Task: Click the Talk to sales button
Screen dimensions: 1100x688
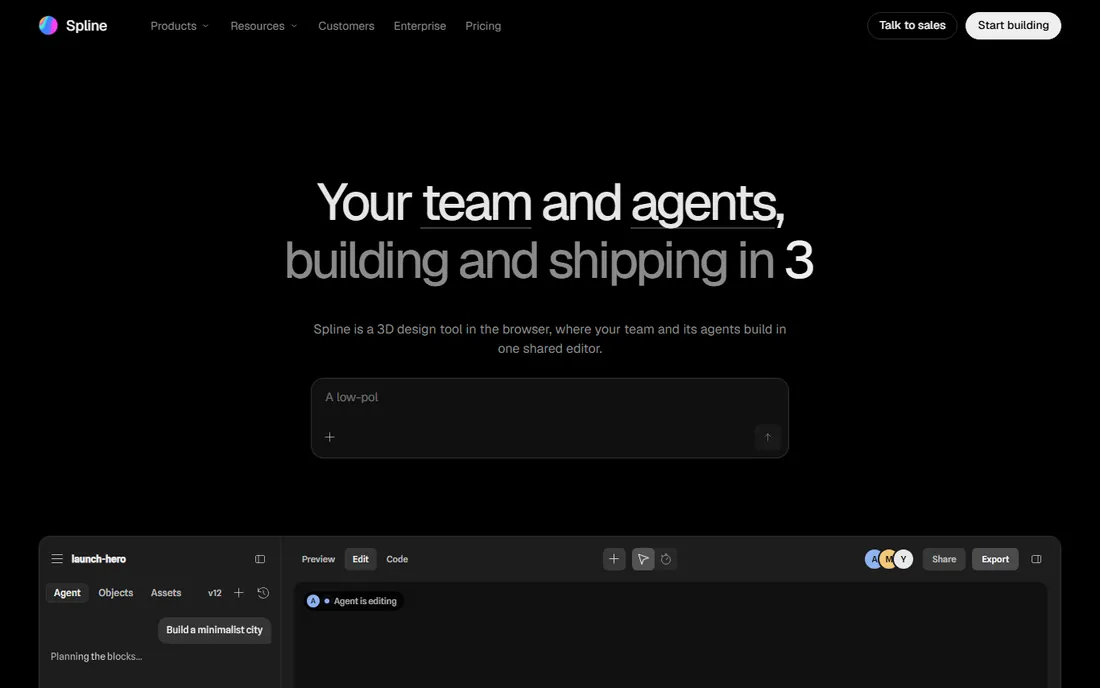Action: 912,25
